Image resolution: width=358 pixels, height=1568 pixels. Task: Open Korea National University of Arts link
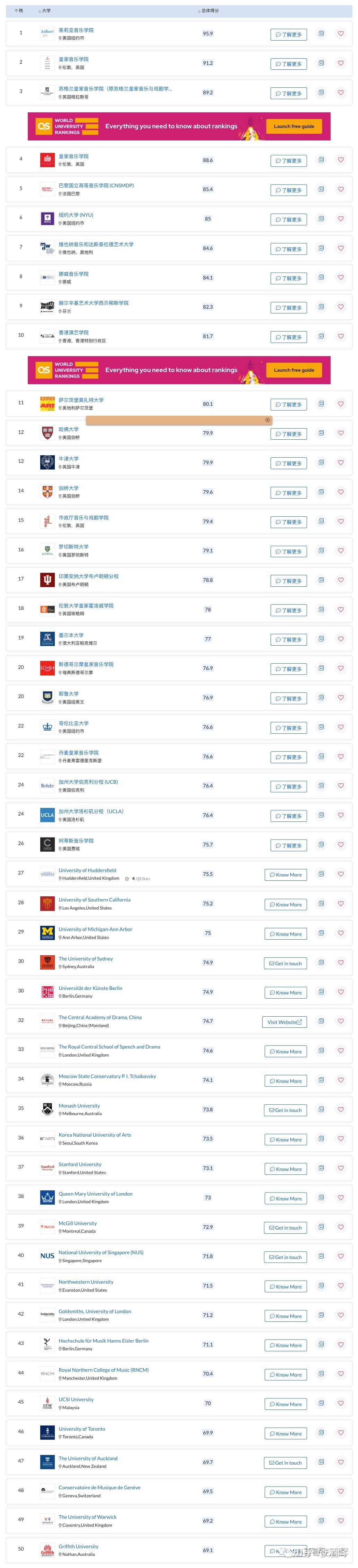94,1135
